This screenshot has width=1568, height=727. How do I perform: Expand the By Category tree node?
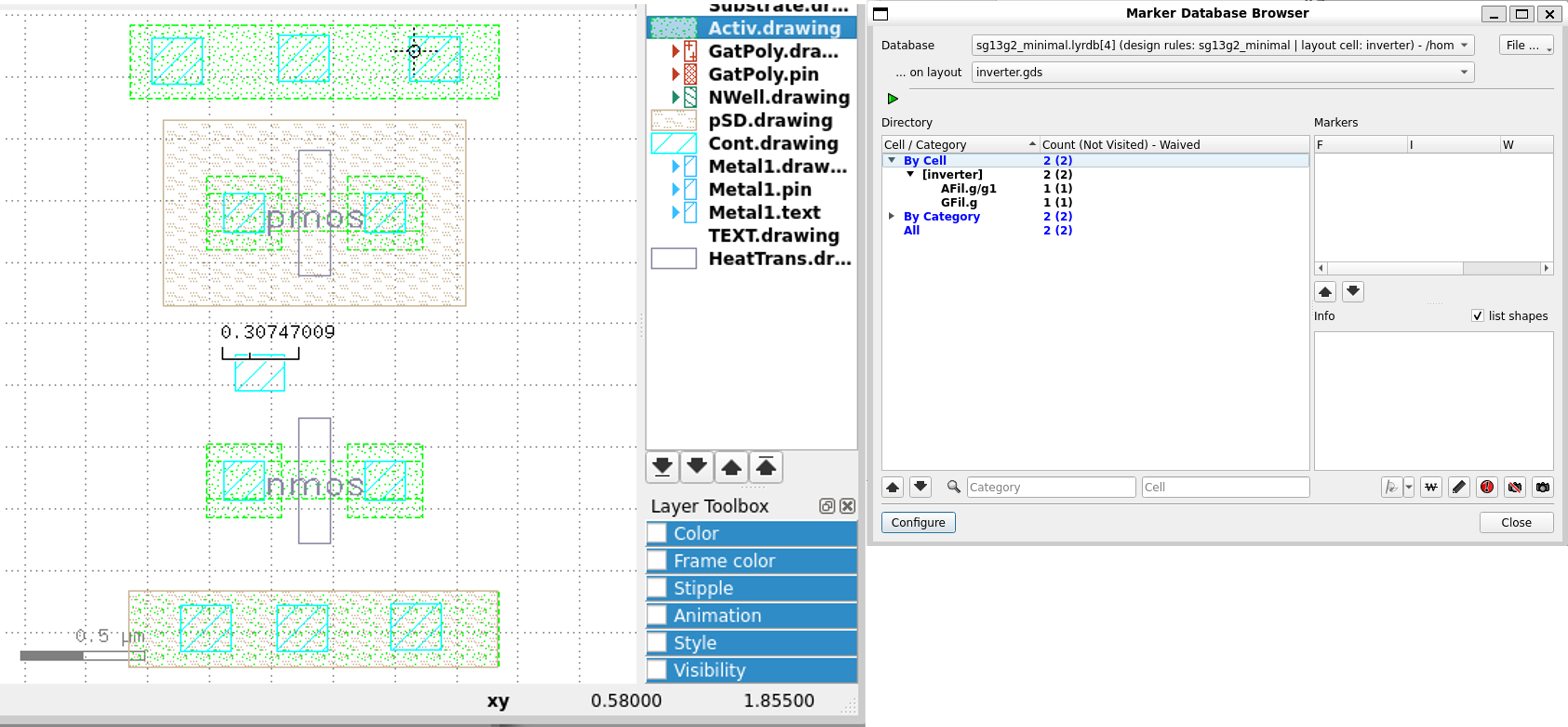891,216
